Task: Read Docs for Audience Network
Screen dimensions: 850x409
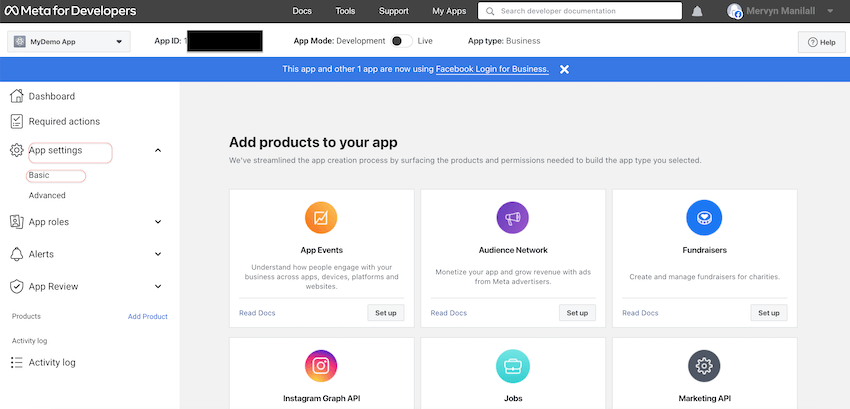Action: pyautogui.click(x=448, y=313)
